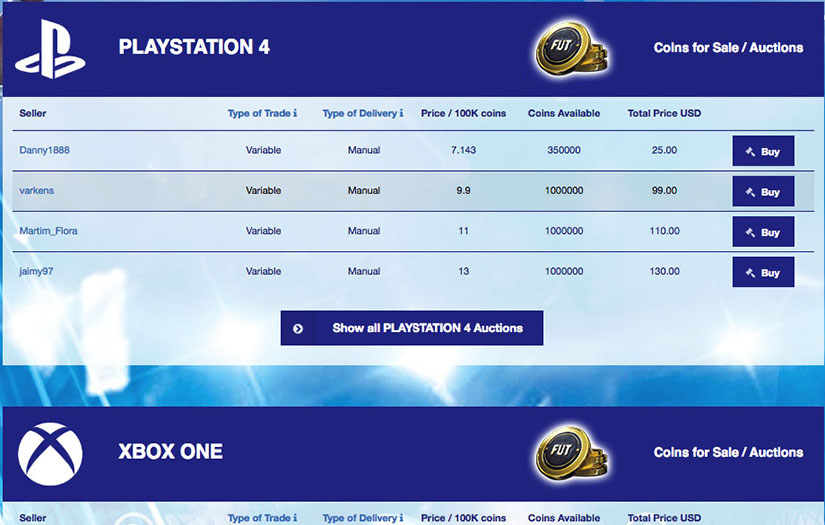Click the info icon beside PlayStation Type of Trade
Screen dimensions: 825x525
click(295, 113)
